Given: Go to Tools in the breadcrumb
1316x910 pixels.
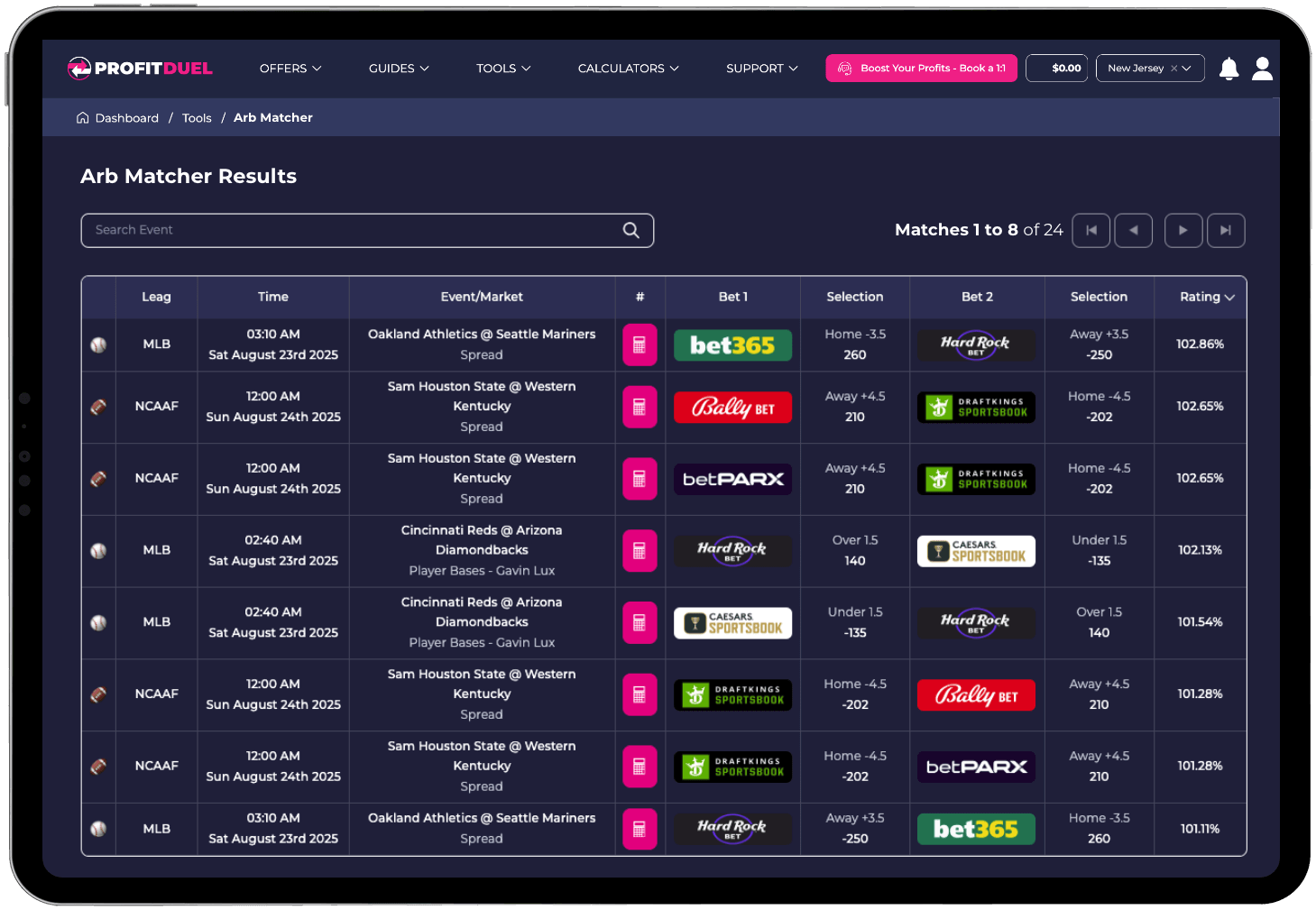Looking at the screenshot, I should pos(197,118).
